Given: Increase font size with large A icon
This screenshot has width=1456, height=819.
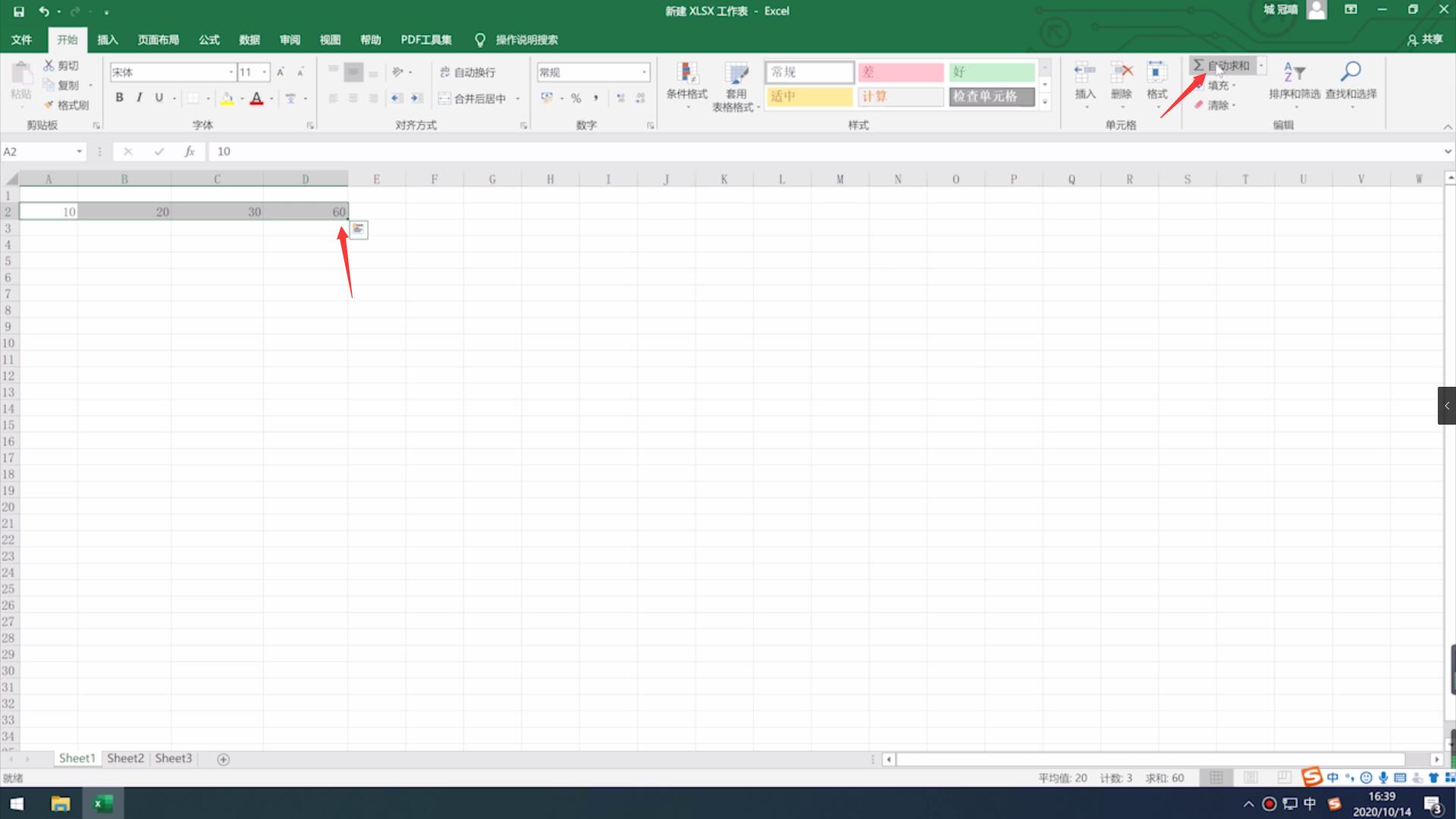Looking at the screenshot, I should click(281, 72).
